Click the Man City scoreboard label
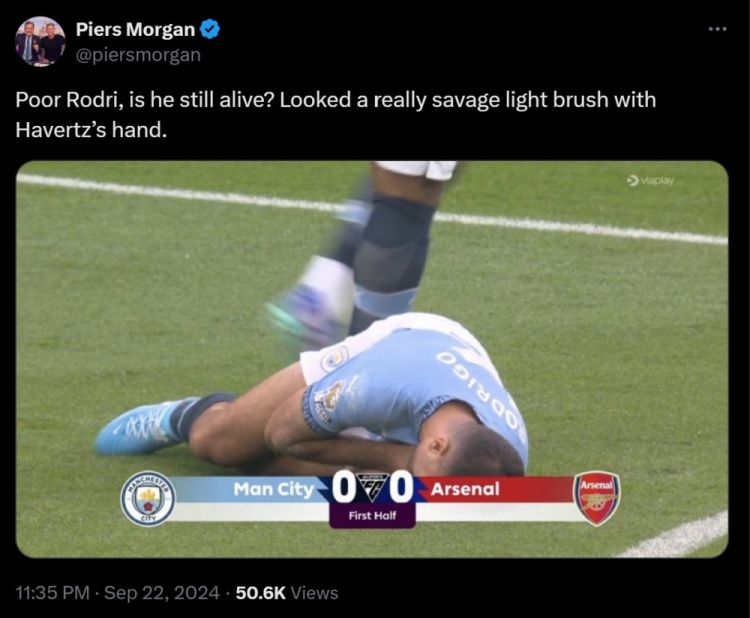Viewport: 750px width, 618px height. [x=274, y=489]
